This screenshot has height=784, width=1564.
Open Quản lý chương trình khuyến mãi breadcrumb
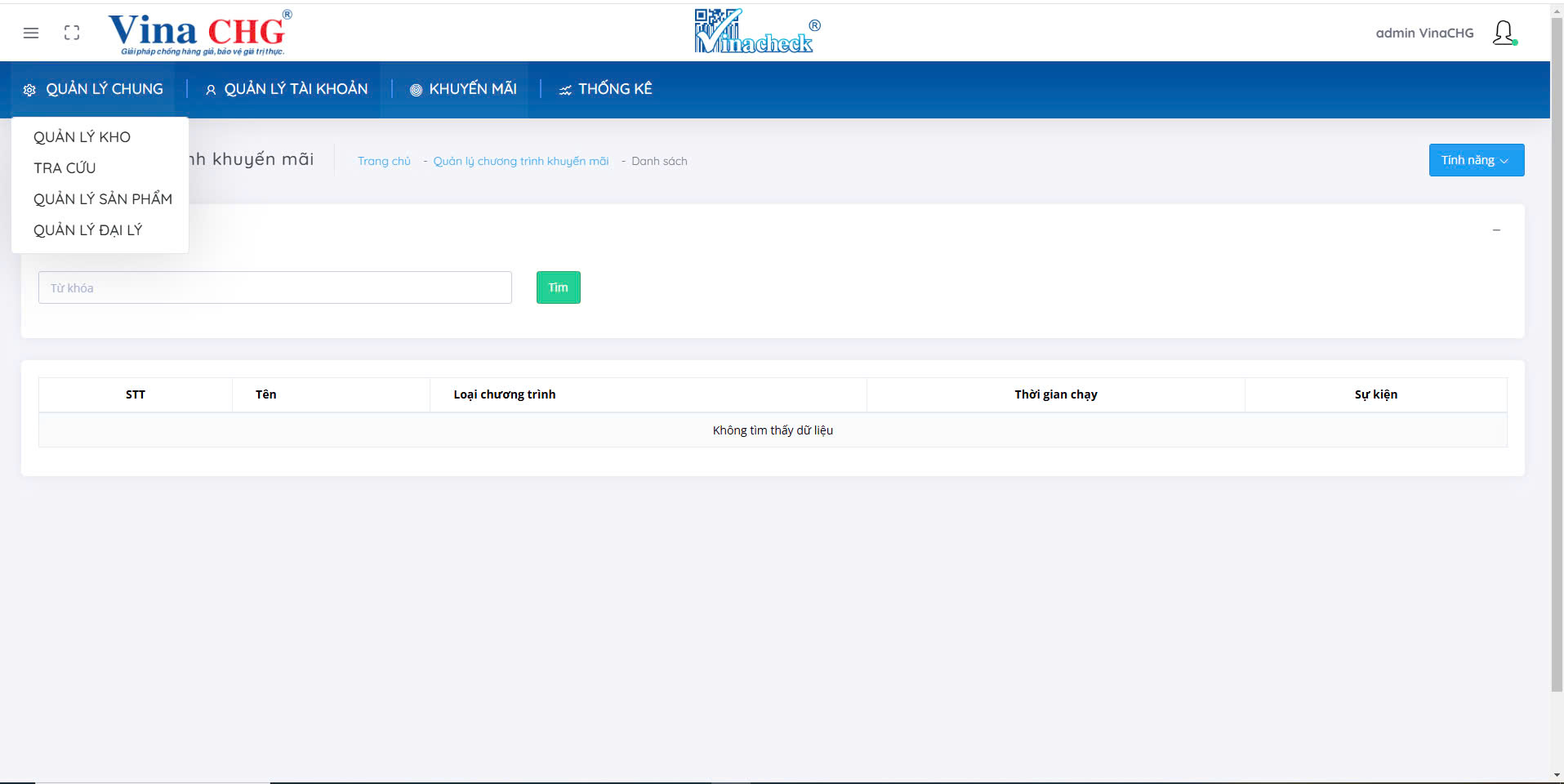[521, 161]
